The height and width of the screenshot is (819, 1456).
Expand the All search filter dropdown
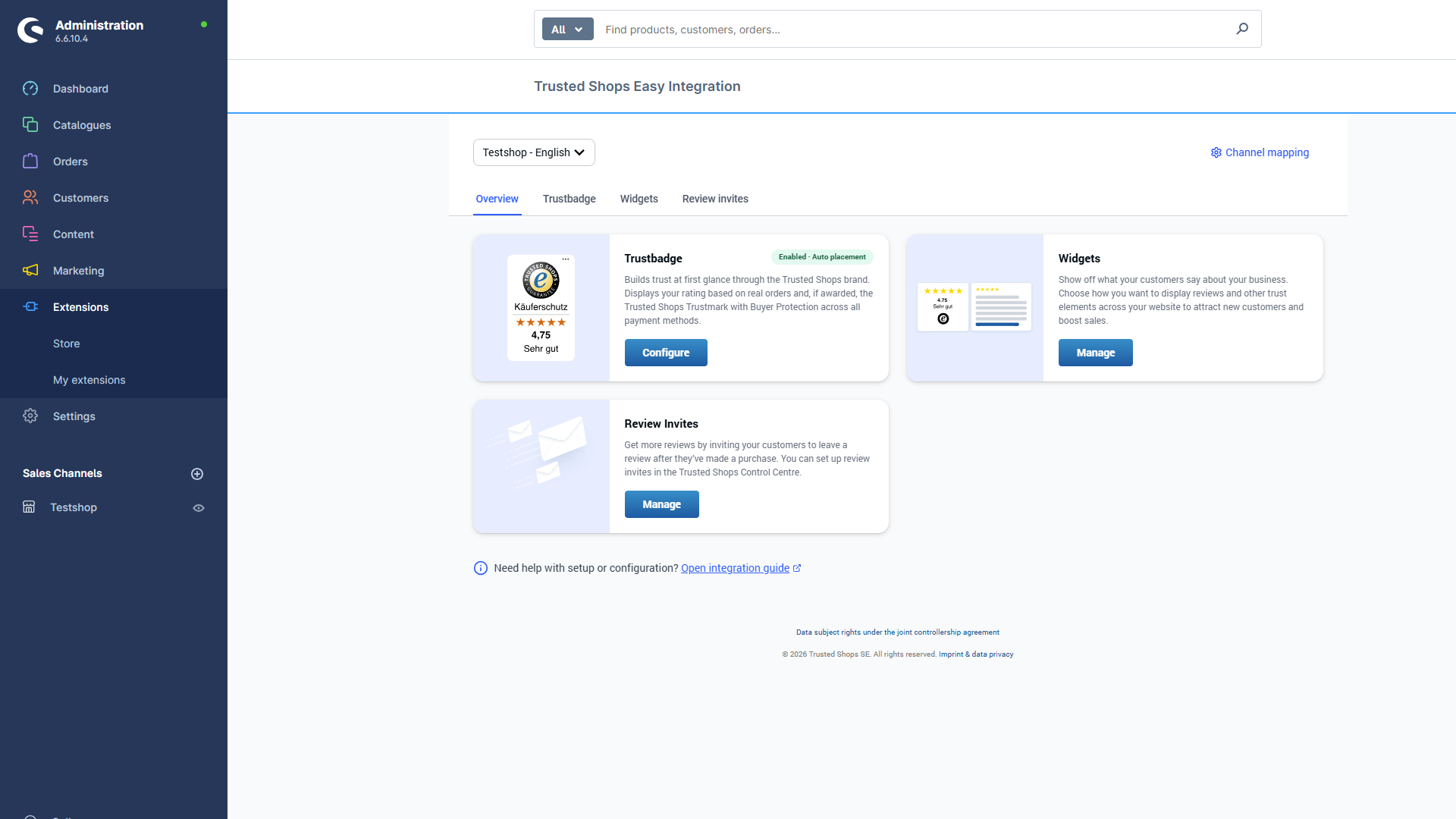pyautogui.click(x=567, y=29)
